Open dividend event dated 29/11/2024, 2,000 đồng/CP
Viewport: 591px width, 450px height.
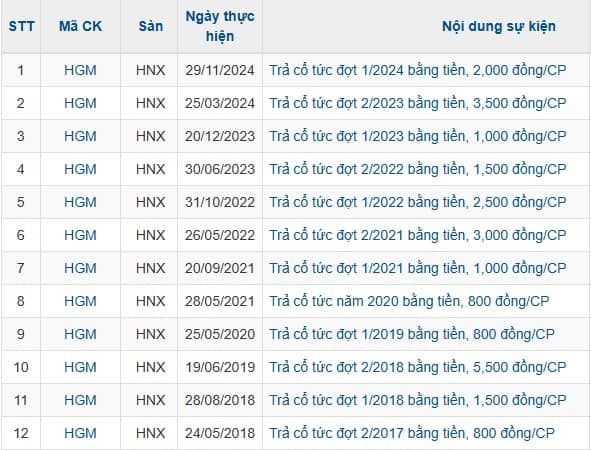click(418, 70)
